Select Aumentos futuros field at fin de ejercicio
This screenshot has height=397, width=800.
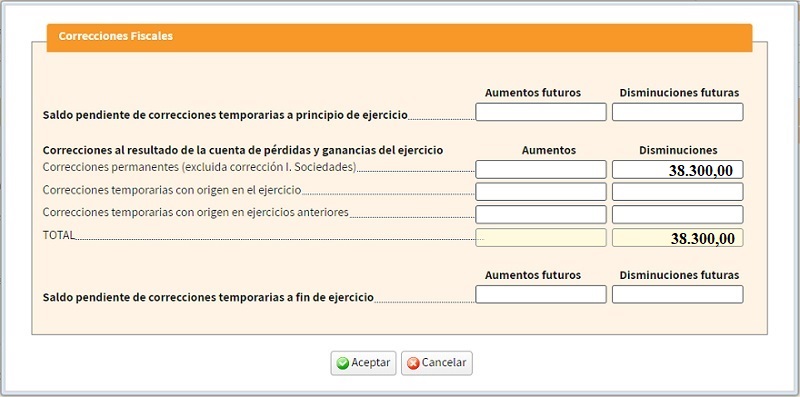[541, 294]
